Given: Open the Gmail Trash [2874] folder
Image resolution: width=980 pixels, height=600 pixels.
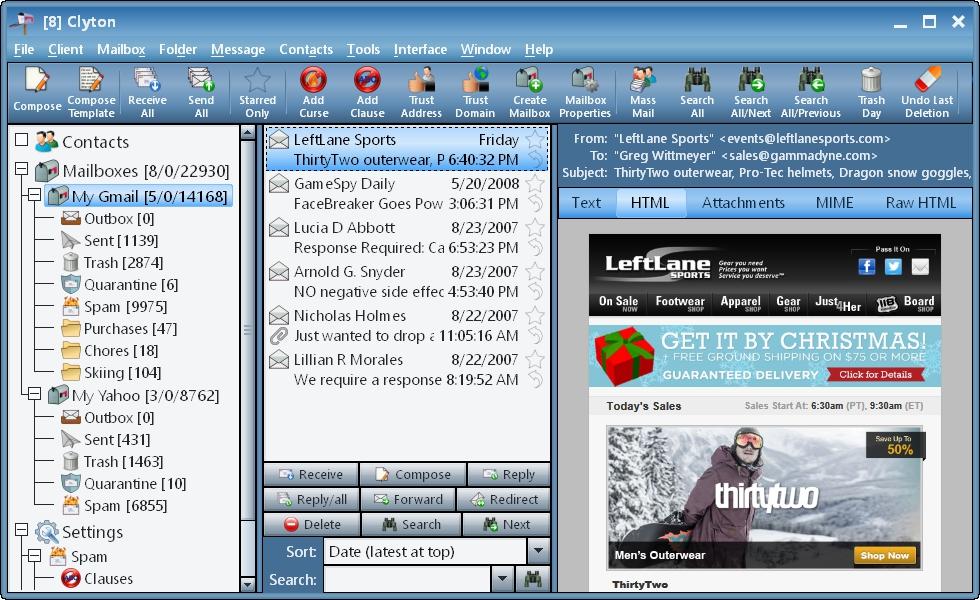Looking at the screenshot, I should coord(112,262).
